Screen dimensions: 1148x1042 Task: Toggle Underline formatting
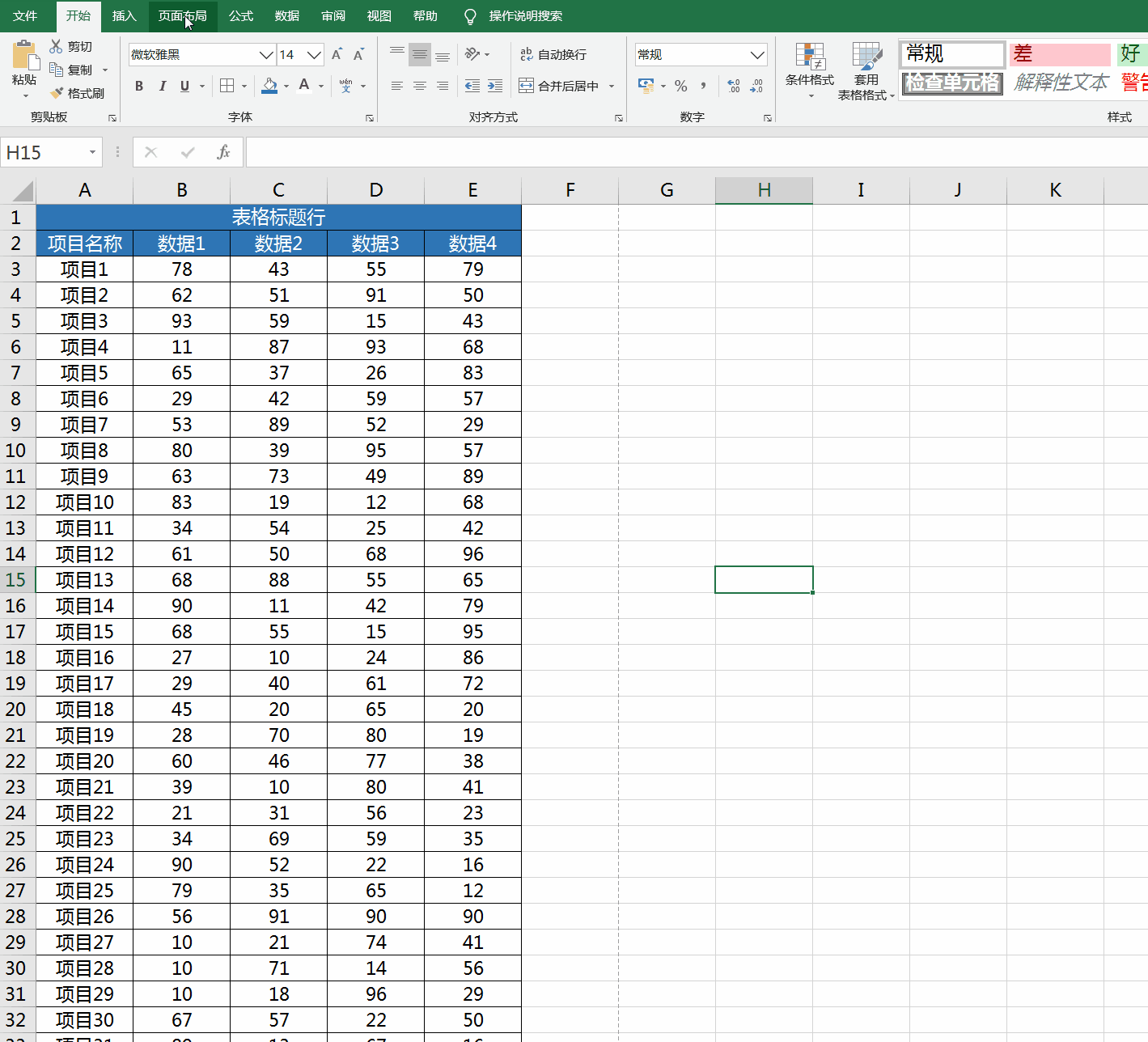184,86
